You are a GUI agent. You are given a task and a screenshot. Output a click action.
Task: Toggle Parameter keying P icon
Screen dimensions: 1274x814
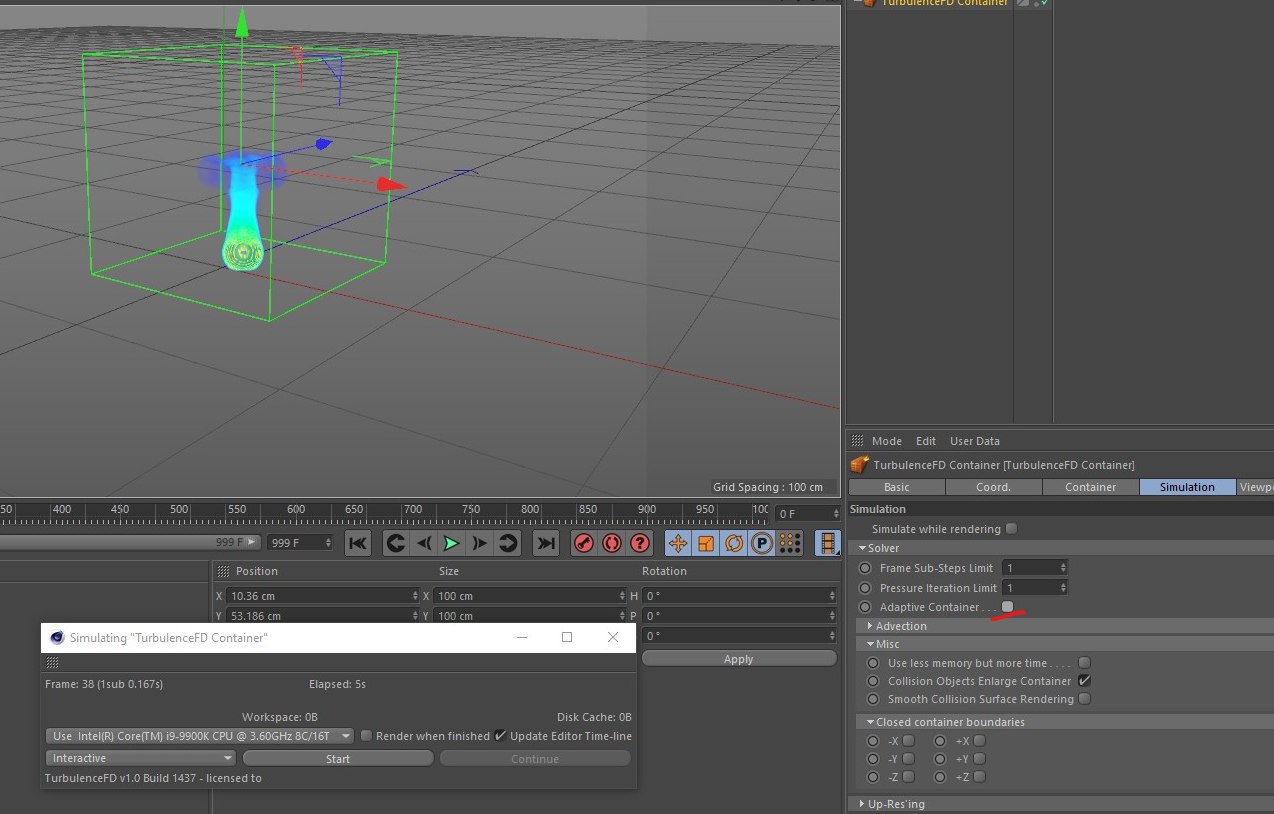pyautogui.click(x=762, y=543)
